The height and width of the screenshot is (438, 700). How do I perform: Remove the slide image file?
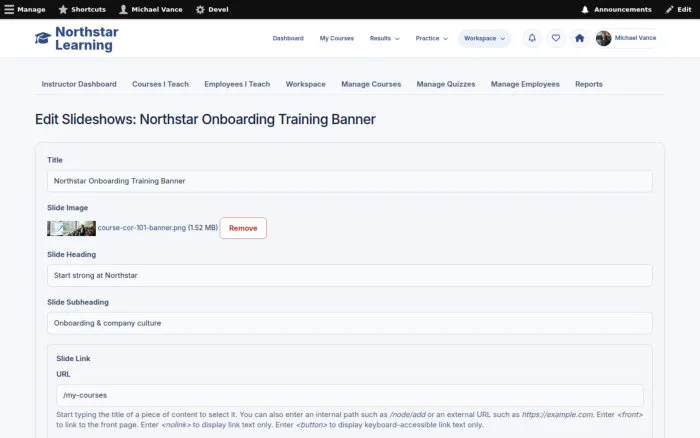tap(243, 228)
